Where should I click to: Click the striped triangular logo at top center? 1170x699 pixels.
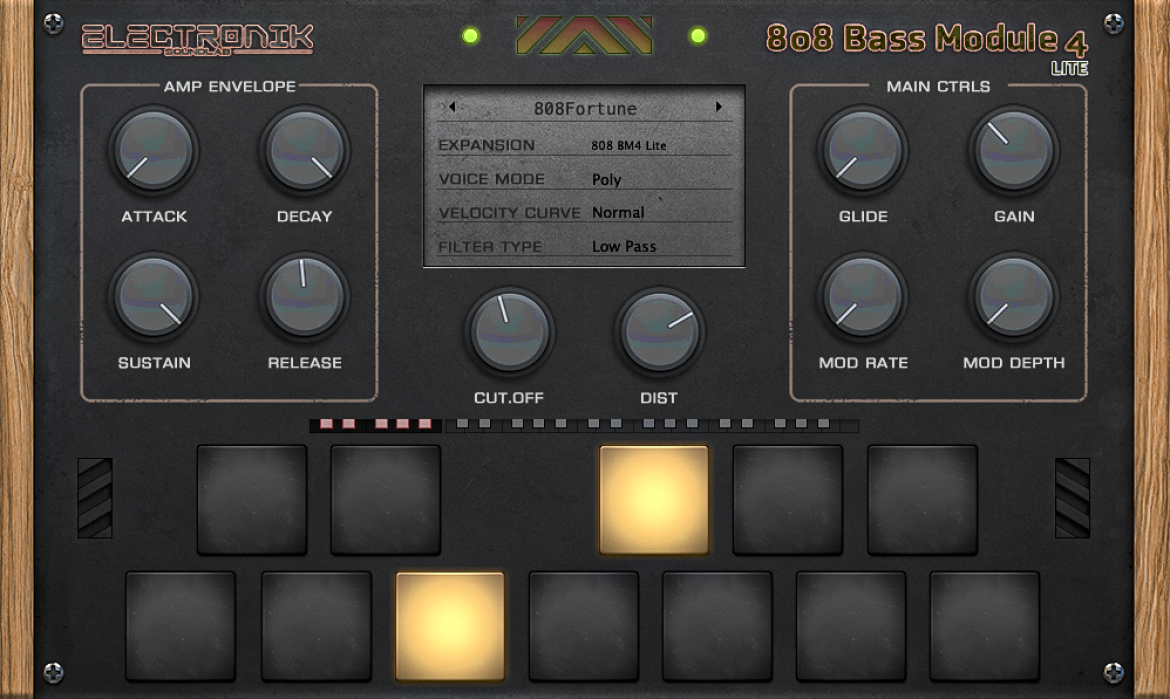click(584, 36)
